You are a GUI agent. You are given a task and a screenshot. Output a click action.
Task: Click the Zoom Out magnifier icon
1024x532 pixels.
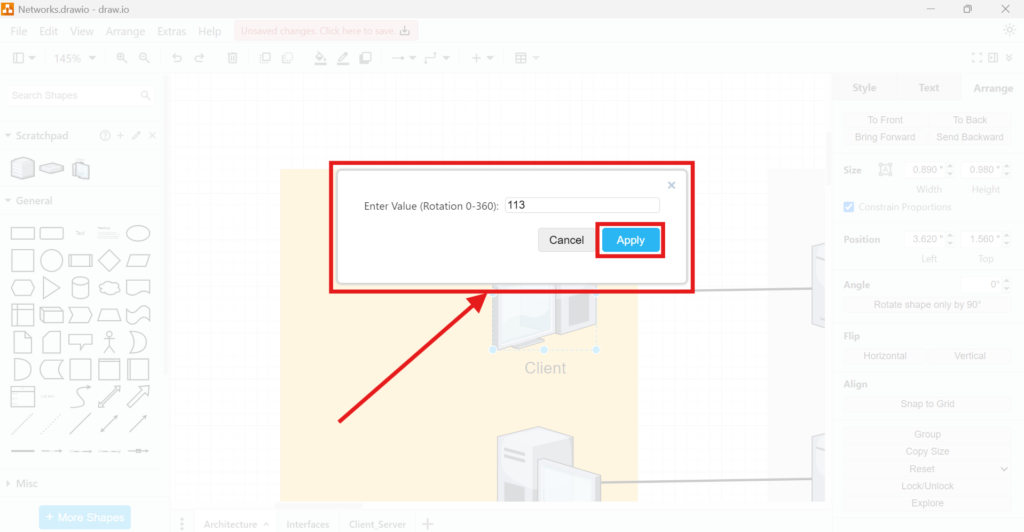(x=144, y=58)
